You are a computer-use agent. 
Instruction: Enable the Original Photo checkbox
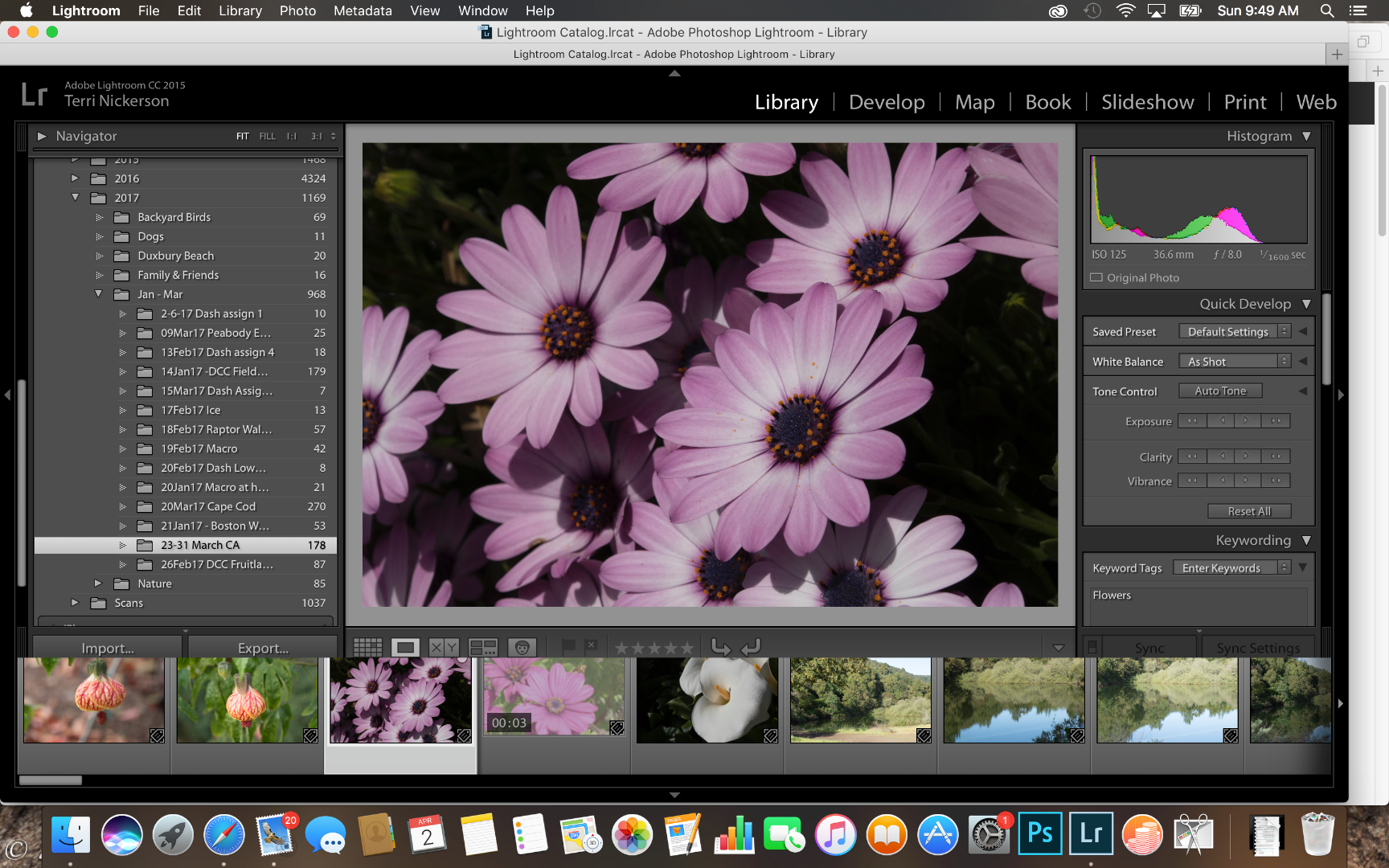tap(1096, 278)
